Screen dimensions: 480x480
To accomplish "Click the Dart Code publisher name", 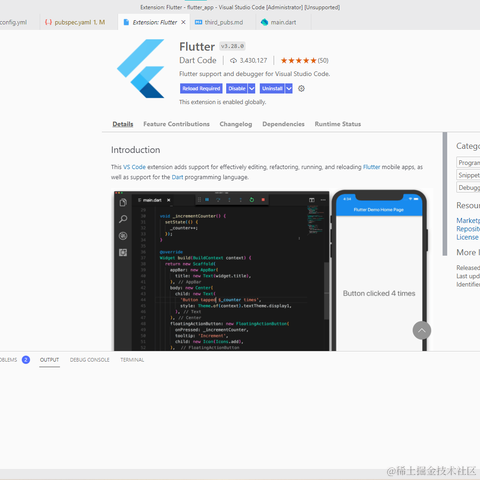I will pos(198,60).
